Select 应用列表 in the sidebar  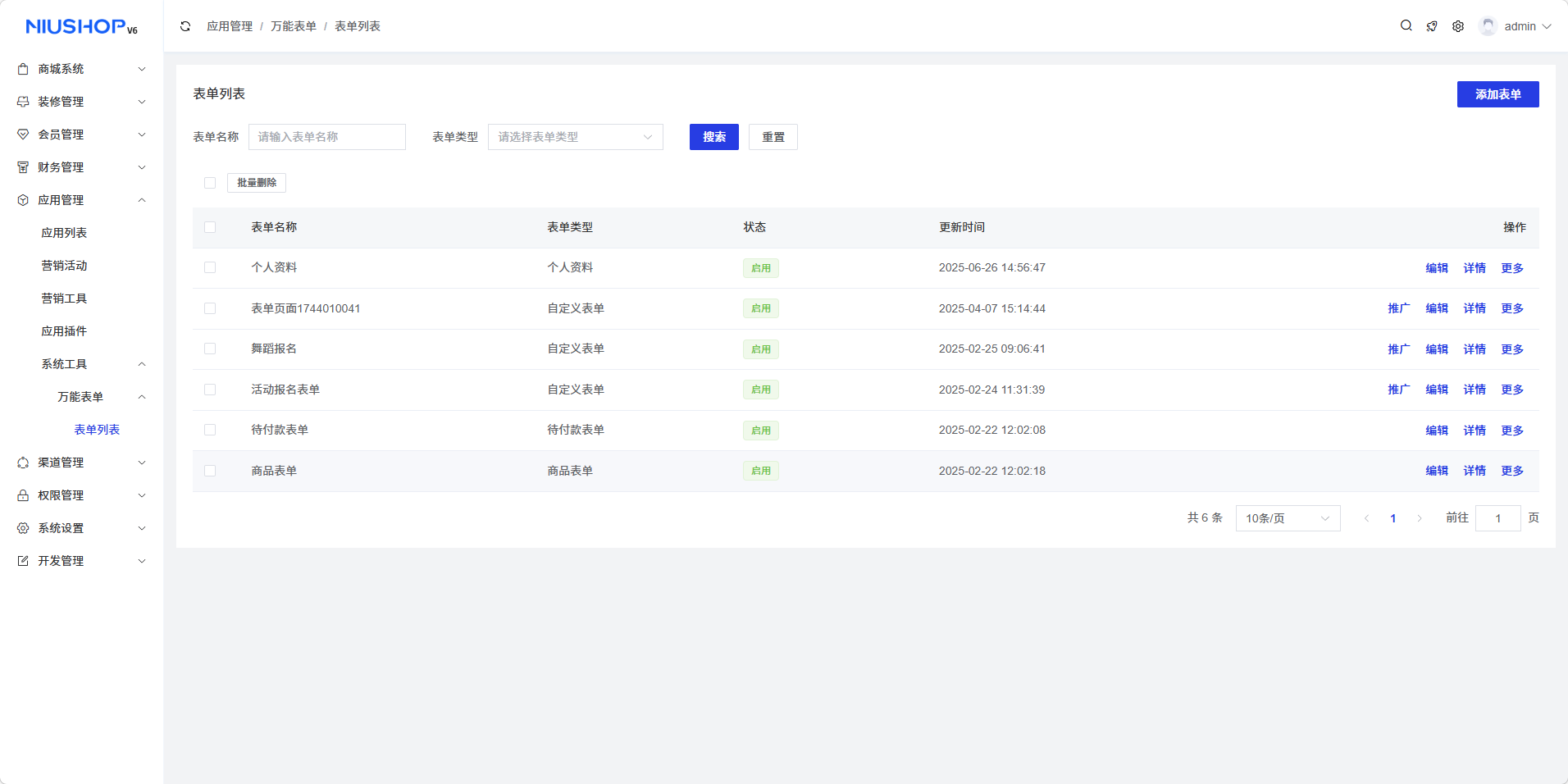pos(64,233)
